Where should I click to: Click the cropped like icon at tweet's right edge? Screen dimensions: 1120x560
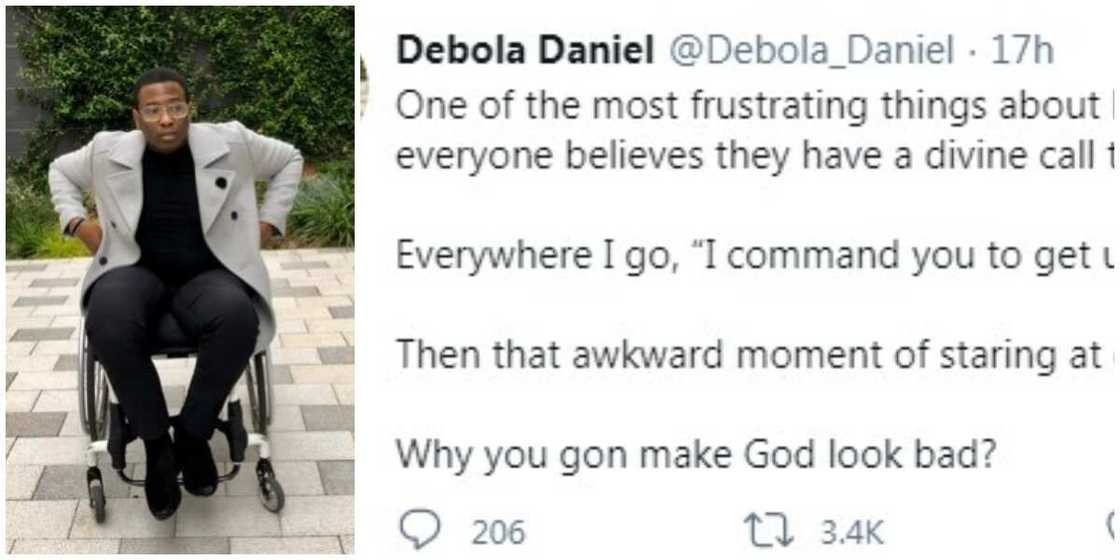coord(1114,528)
